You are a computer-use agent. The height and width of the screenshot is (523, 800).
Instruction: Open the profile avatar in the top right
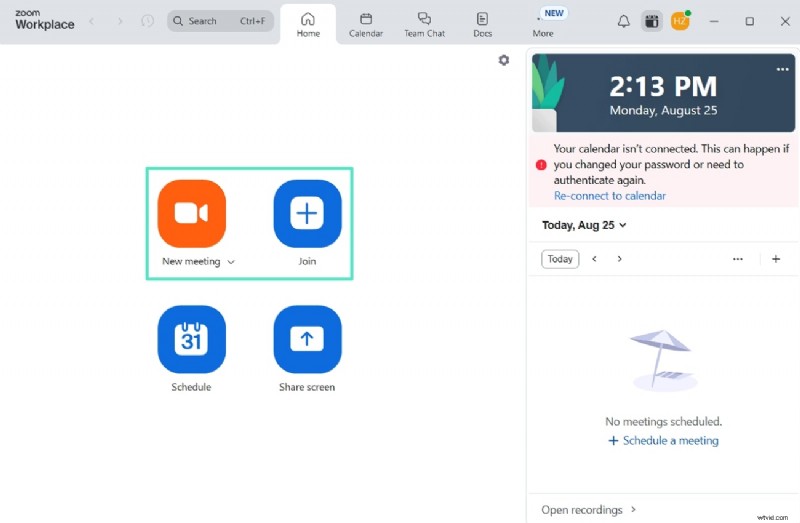[680, 21]
